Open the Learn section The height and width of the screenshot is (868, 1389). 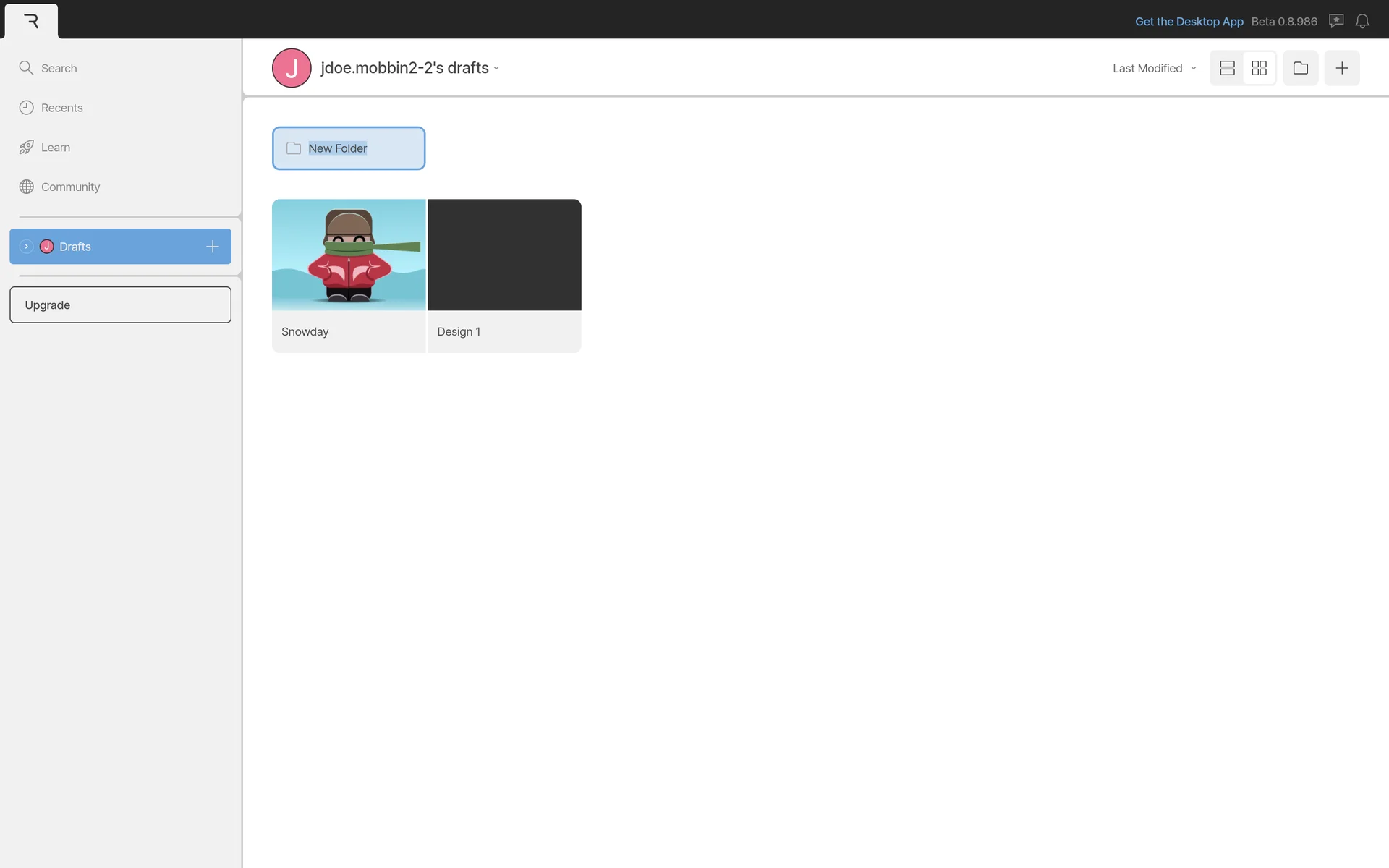coord(55,148)
